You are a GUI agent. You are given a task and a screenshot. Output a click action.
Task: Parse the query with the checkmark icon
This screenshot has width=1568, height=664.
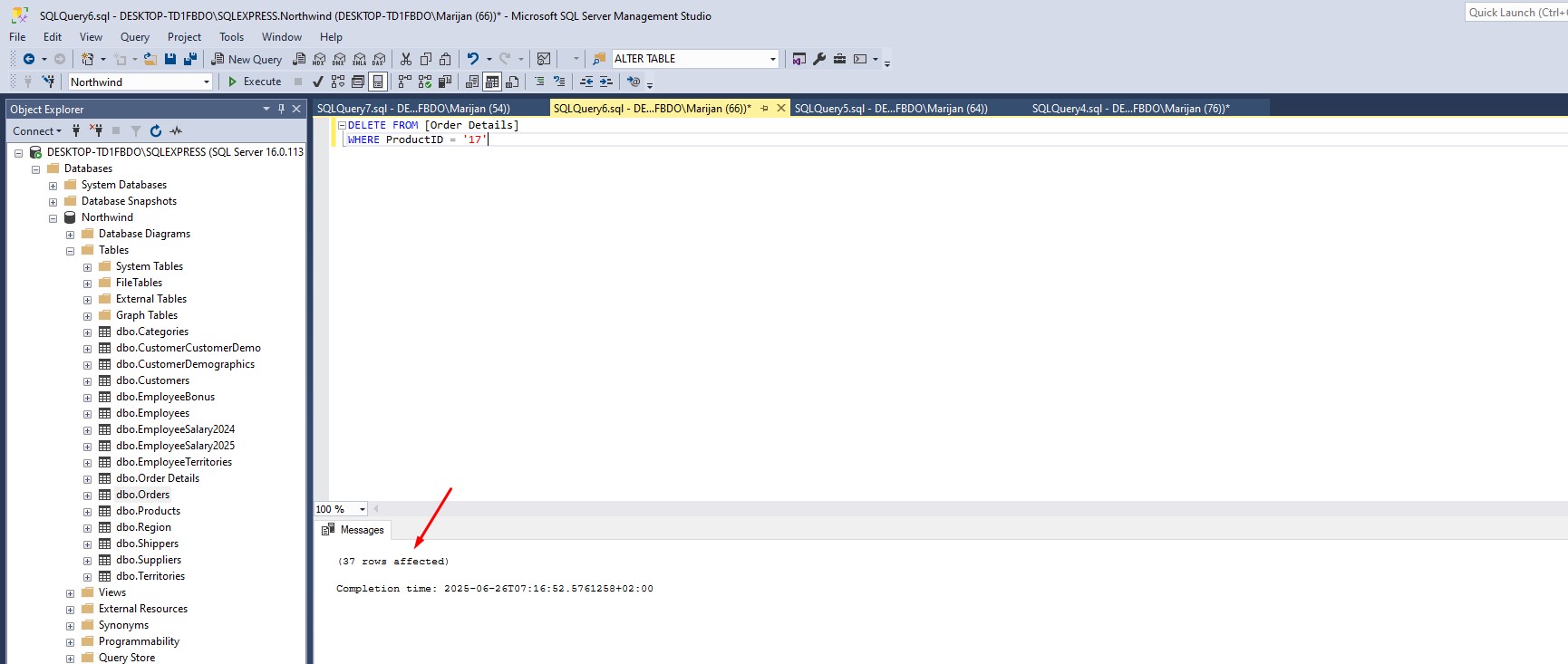point(318,82)
